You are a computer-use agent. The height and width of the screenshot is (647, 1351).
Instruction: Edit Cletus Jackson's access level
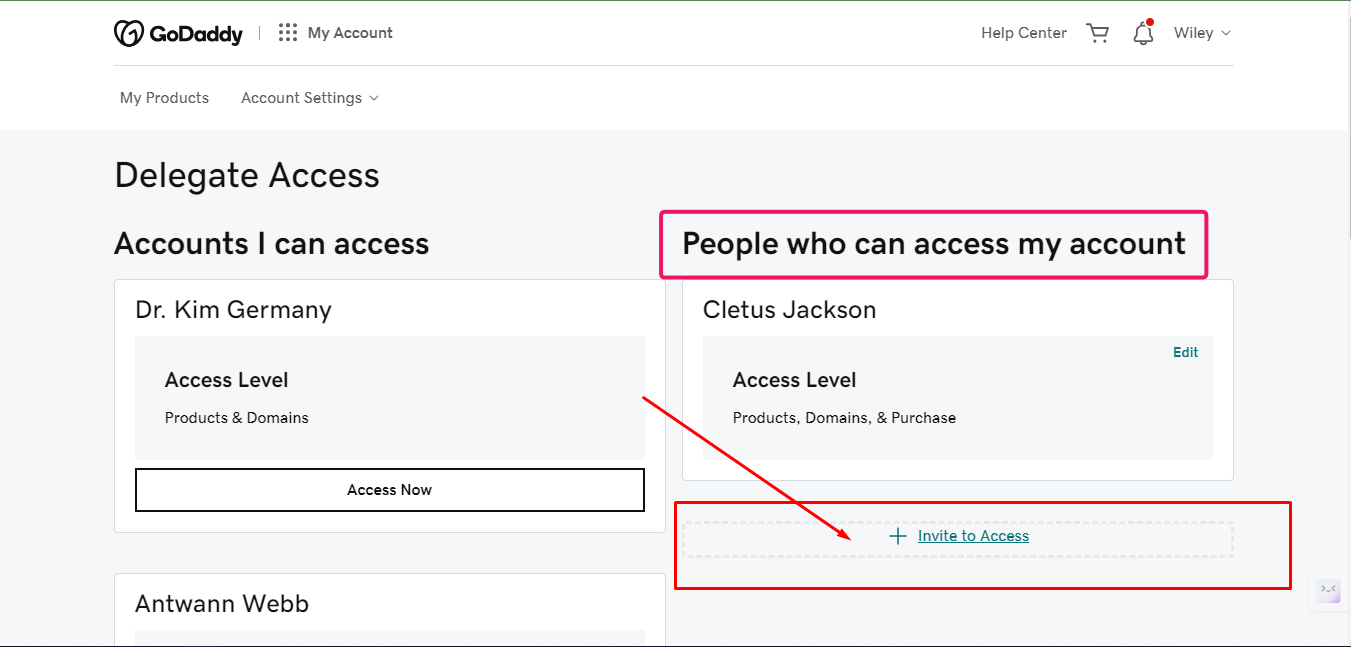point(1185,352)
